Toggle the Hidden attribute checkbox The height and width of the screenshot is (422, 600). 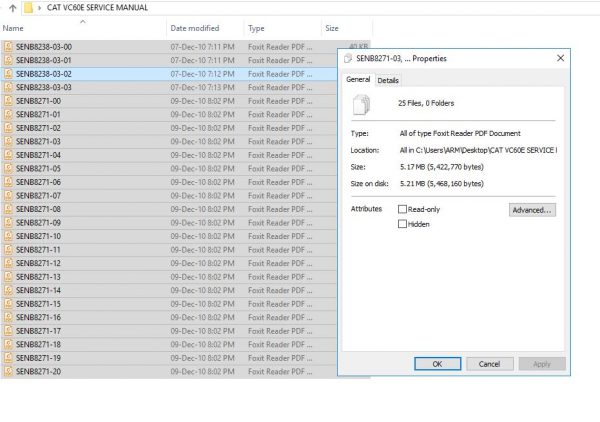tap(402, 224)
